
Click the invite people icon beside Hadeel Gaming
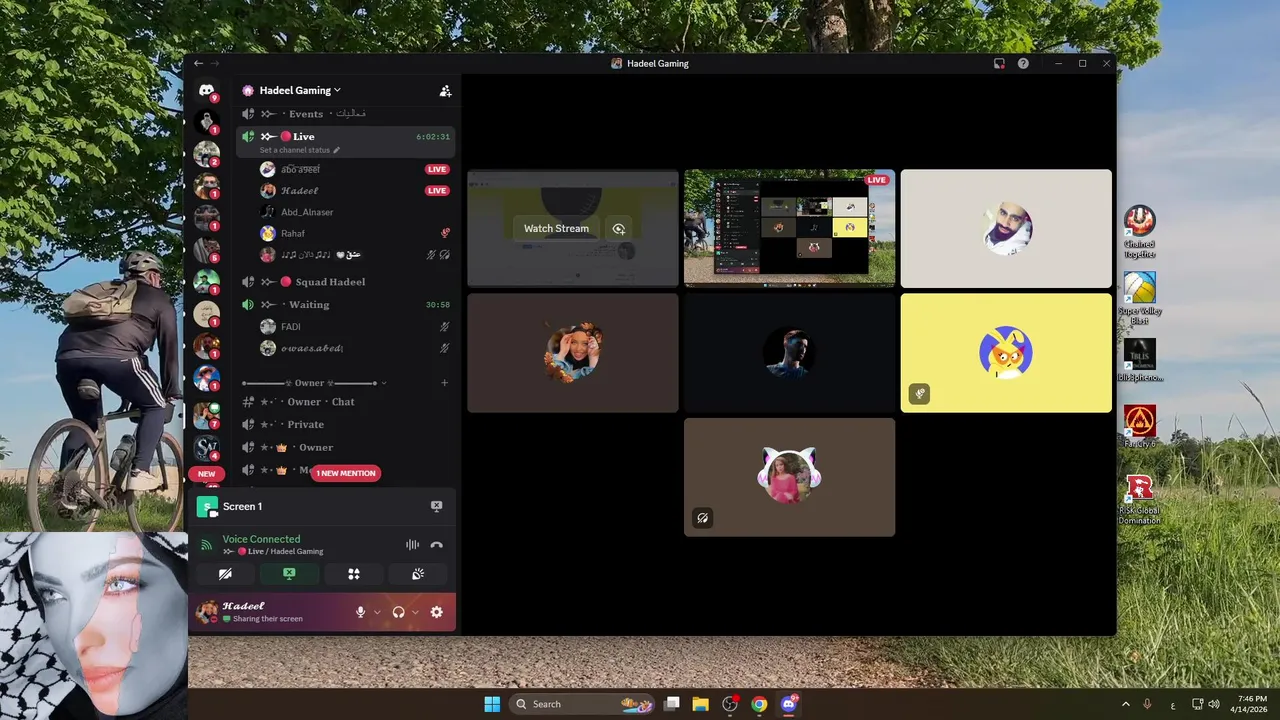(445, 91)
